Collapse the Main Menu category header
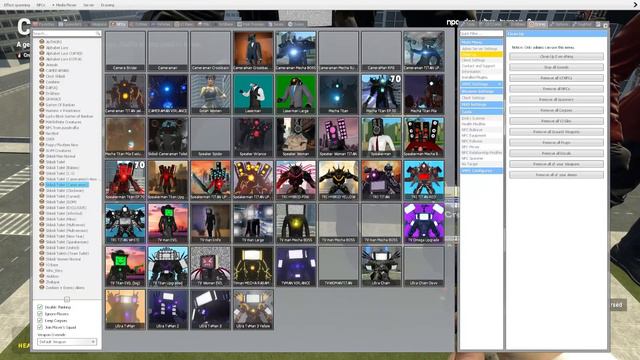The height and width of the screenshot is (360, 640). point(481,42)
